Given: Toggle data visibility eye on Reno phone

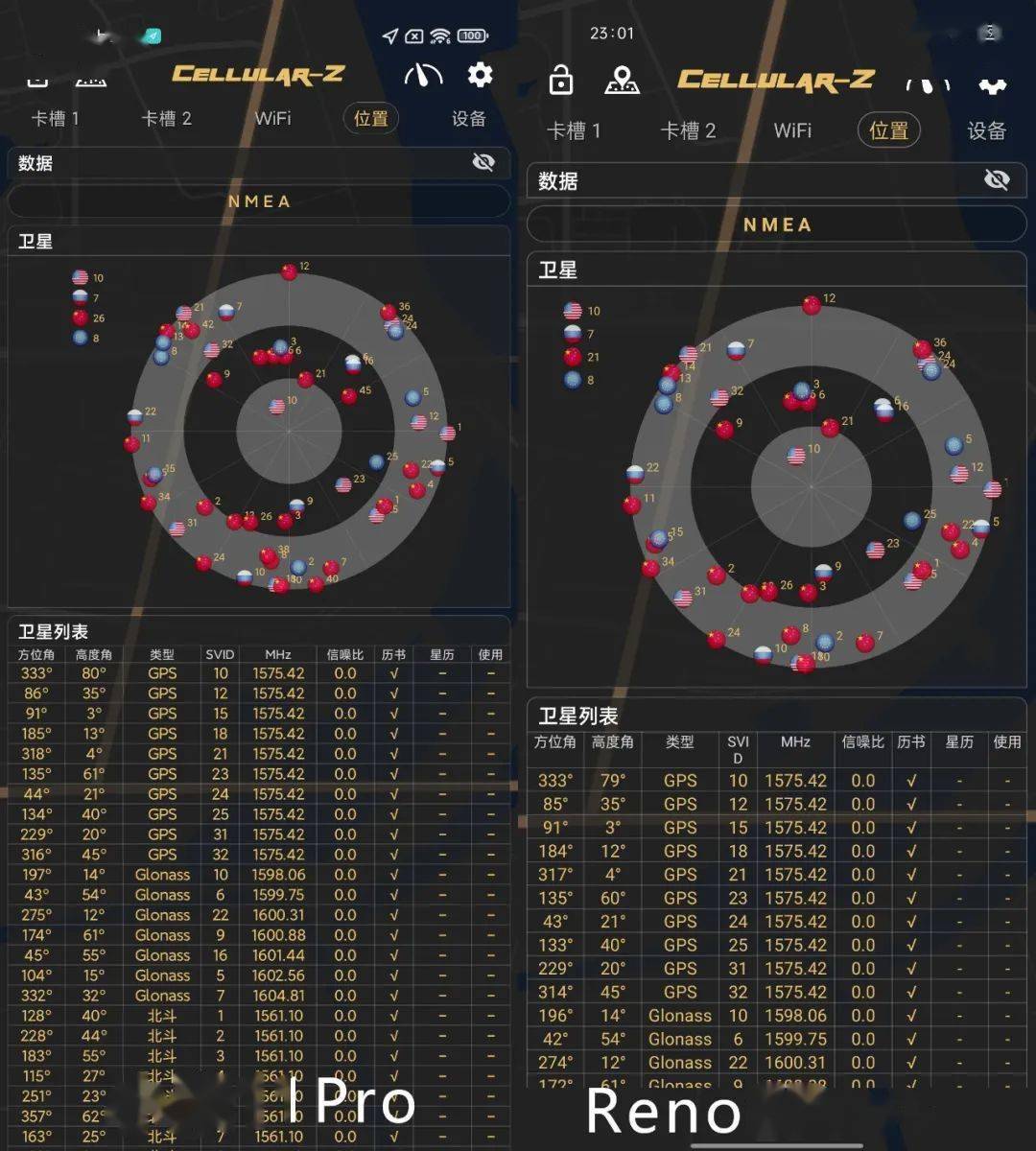Looking at the screenshot, I should coord(998,179).
